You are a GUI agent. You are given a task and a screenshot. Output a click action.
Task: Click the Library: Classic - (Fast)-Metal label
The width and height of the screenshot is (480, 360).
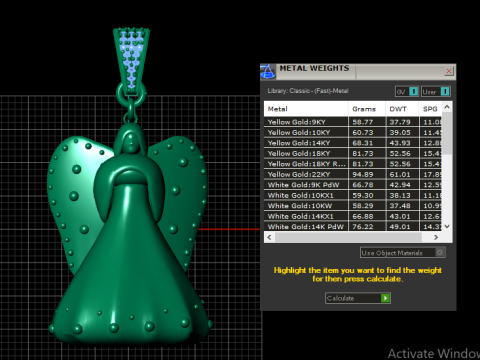[x=308, y=91]
